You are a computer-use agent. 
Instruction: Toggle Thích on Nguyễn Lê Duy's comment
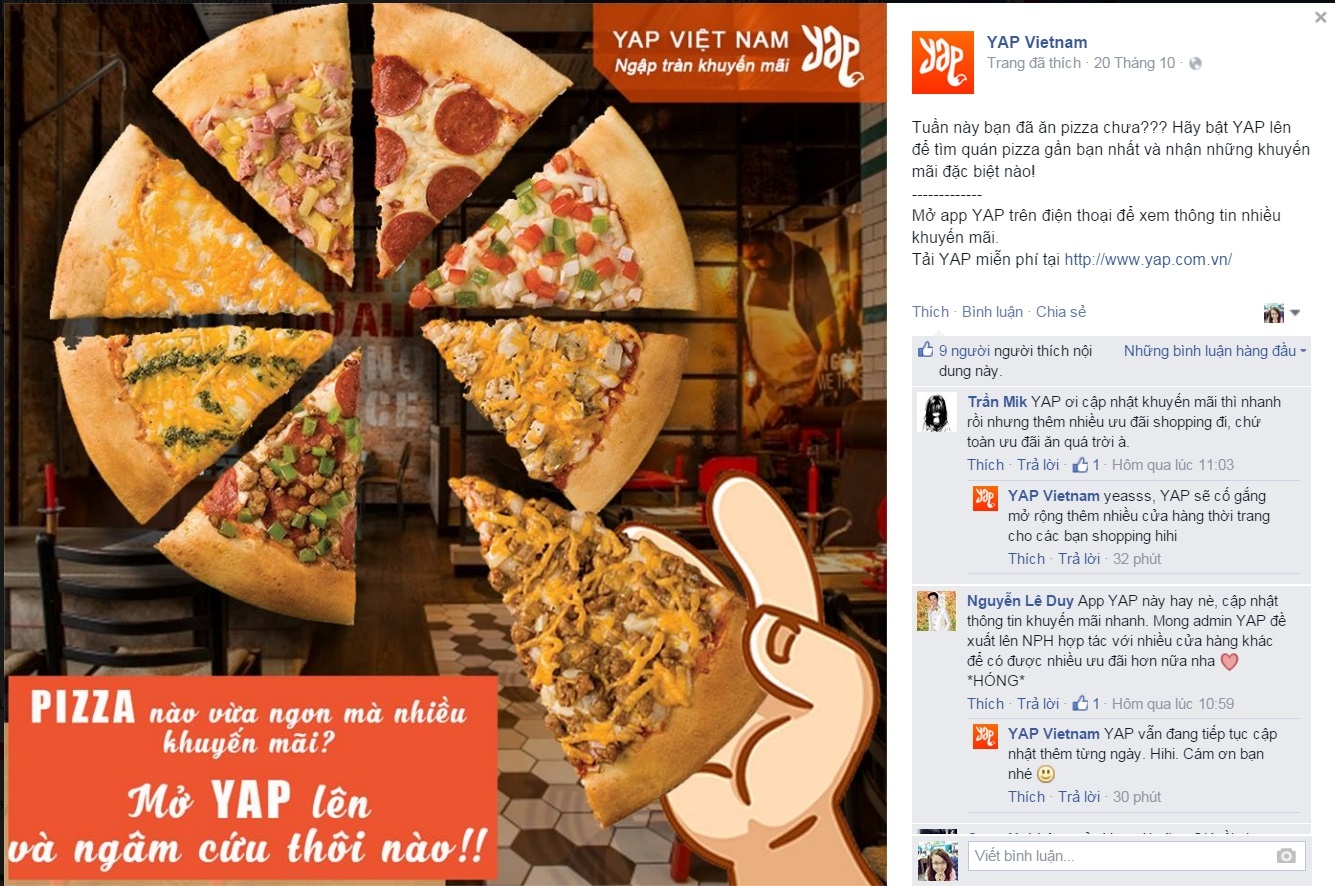pyautogui.click(x=985, y=704)
